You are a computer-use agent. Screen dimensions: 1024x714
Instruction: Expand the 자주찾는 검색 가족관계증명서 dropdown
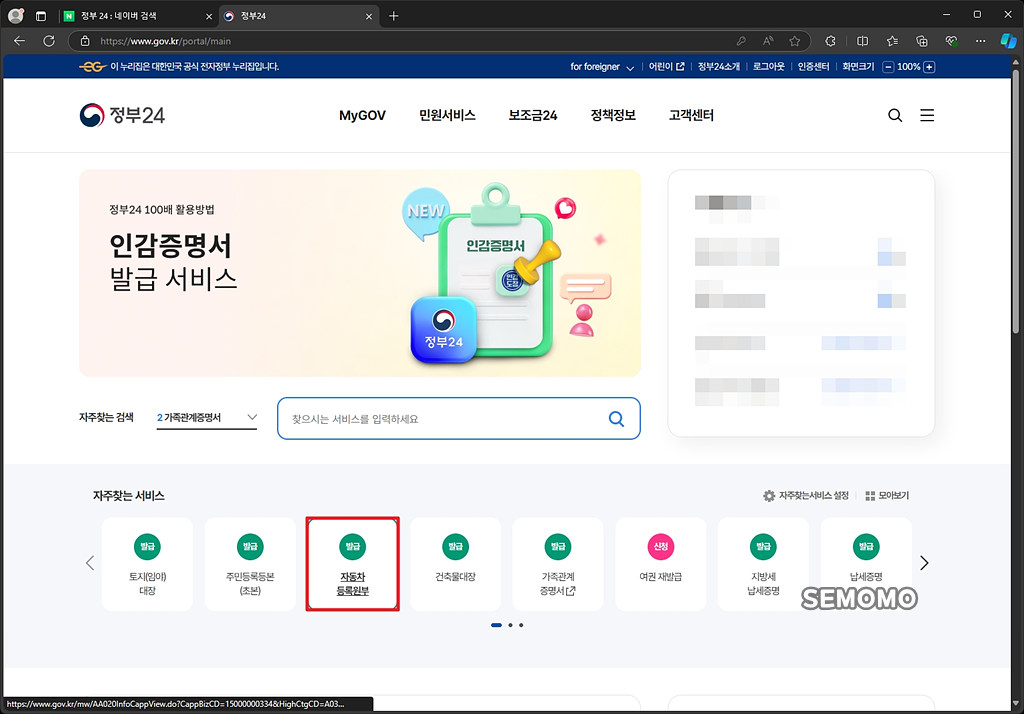207,417
